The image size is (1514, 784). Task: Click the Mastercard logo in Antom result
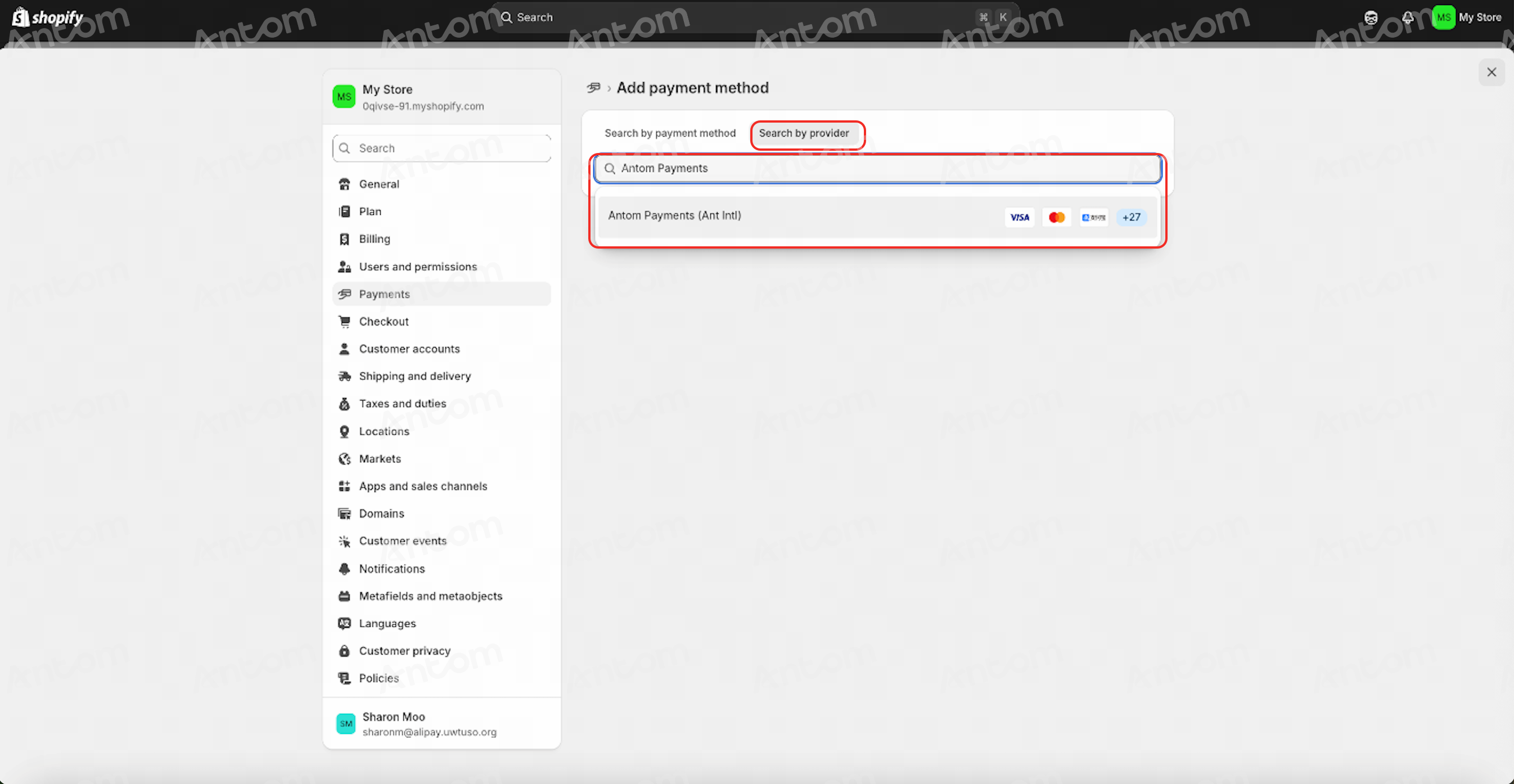[x=1057, y=218]
